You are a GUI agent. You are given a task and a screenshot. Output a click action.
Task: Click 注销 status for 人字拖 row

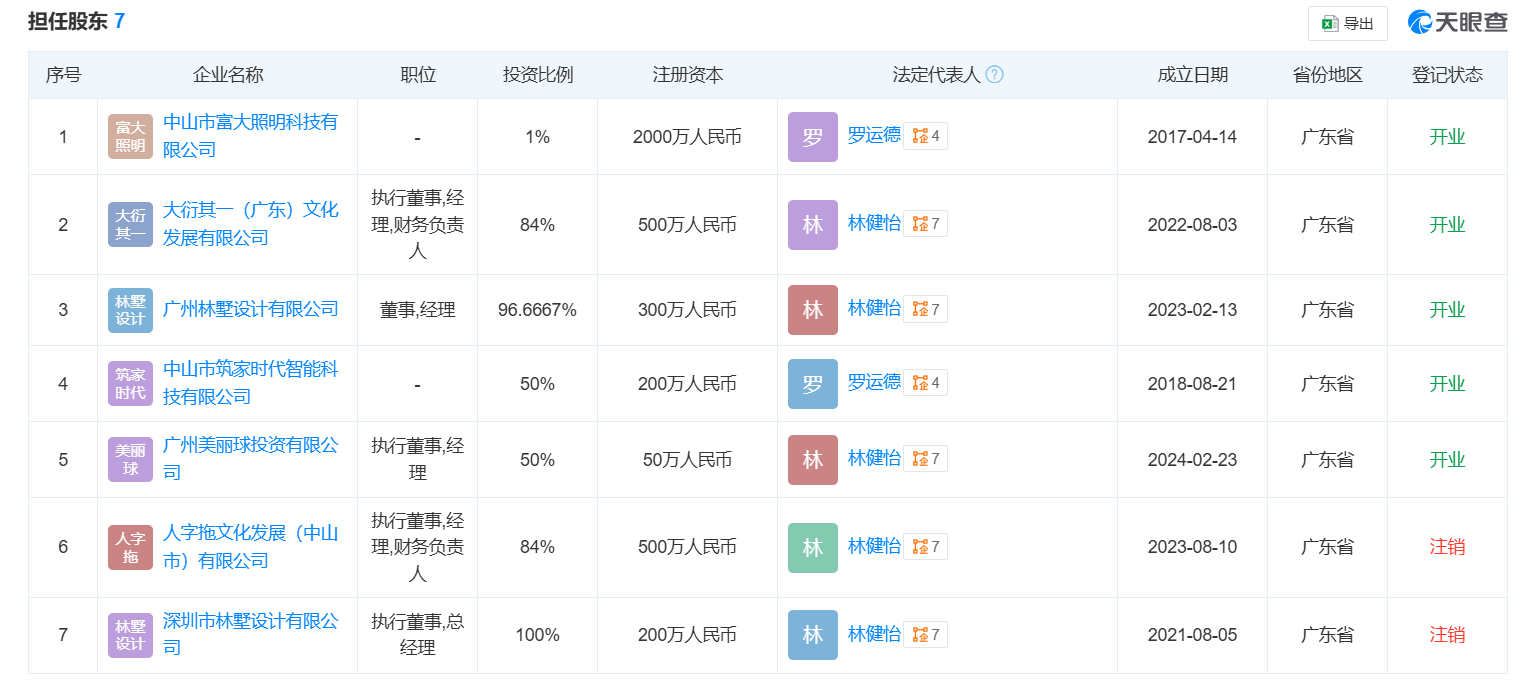click(x=1447, y=547)
